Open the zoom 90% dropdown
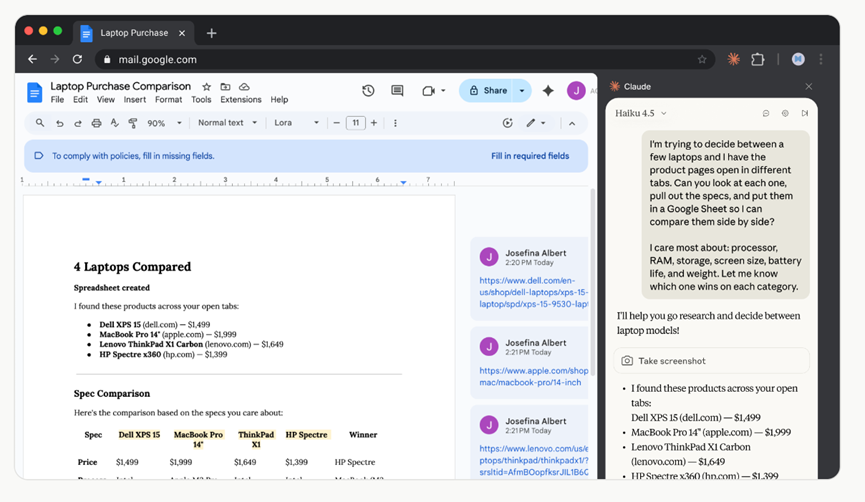Viewport: 865px width, 502px height. click(x=164, y=123)
